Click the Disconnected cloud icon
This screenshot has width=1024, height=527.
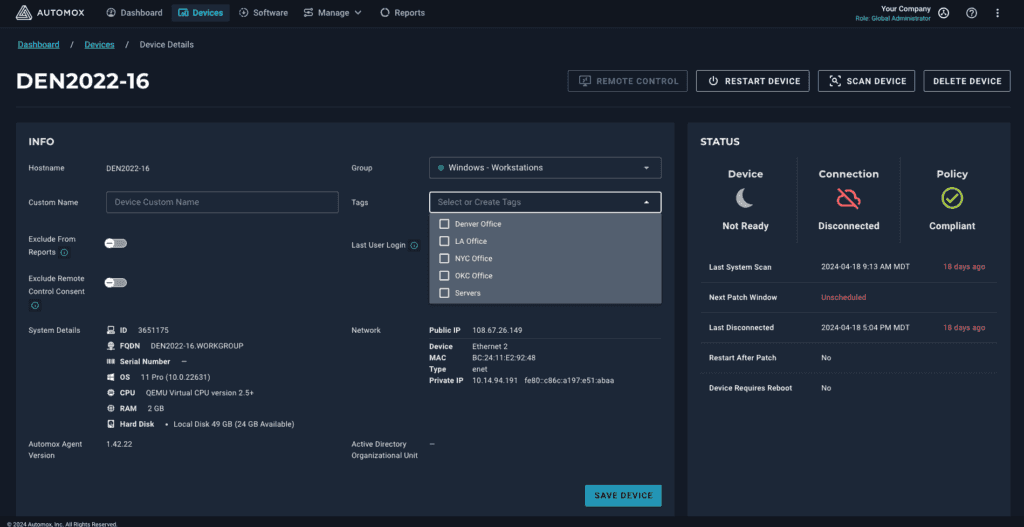tap(848, 199)
